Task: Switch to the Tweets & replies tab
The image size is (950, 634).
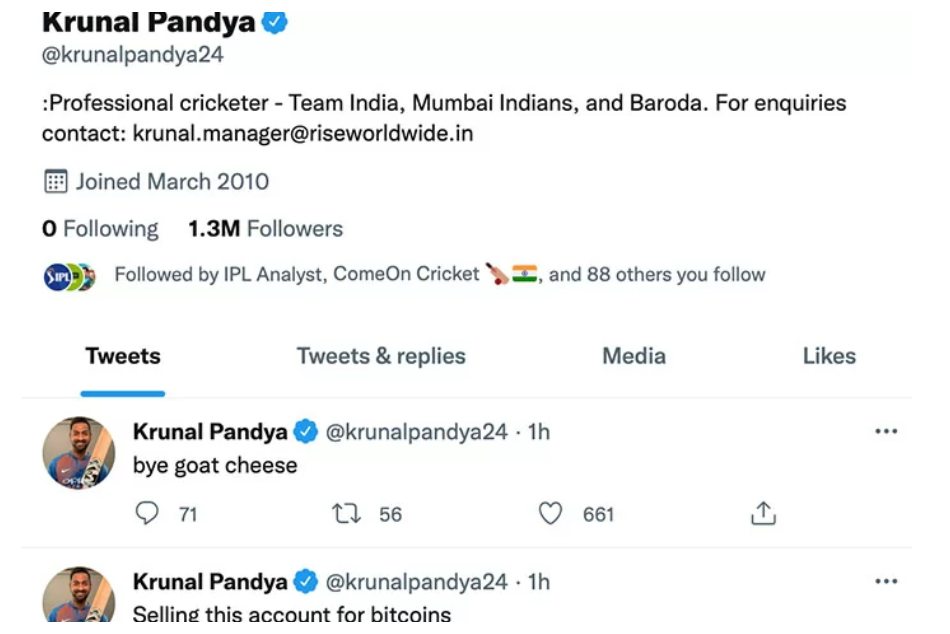Action: tap(381, 356)
